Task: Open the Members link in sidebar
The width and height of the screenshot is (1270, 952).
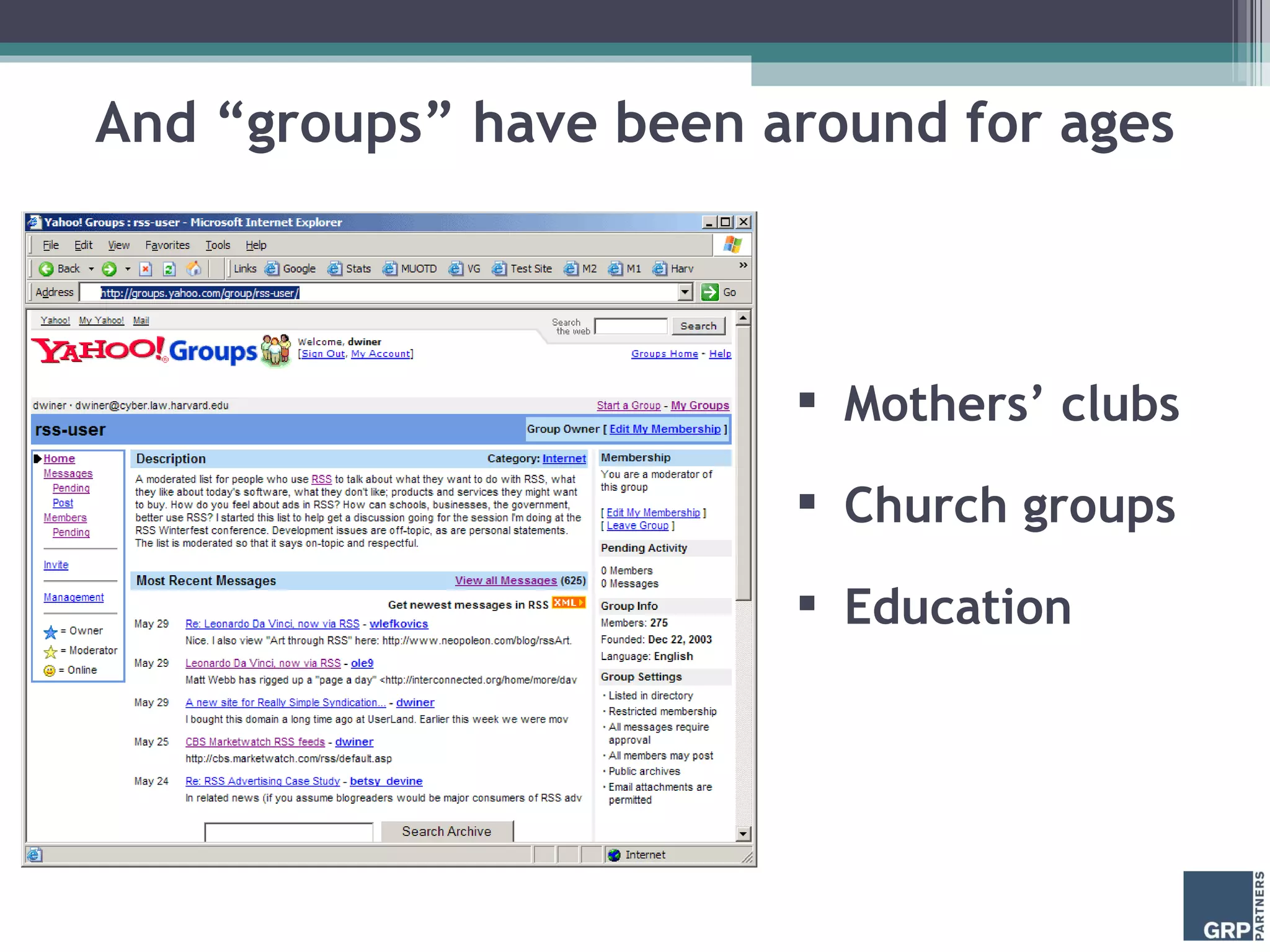Action: click(x=65, y=518)
